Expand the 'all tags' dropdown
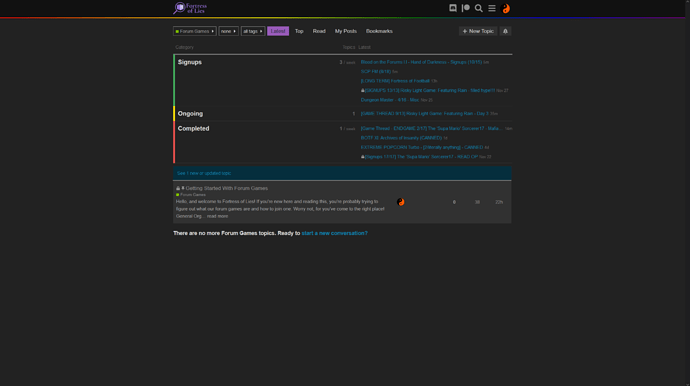The width and height of the screenshot is (690, 386). click(x=253, y=31)
